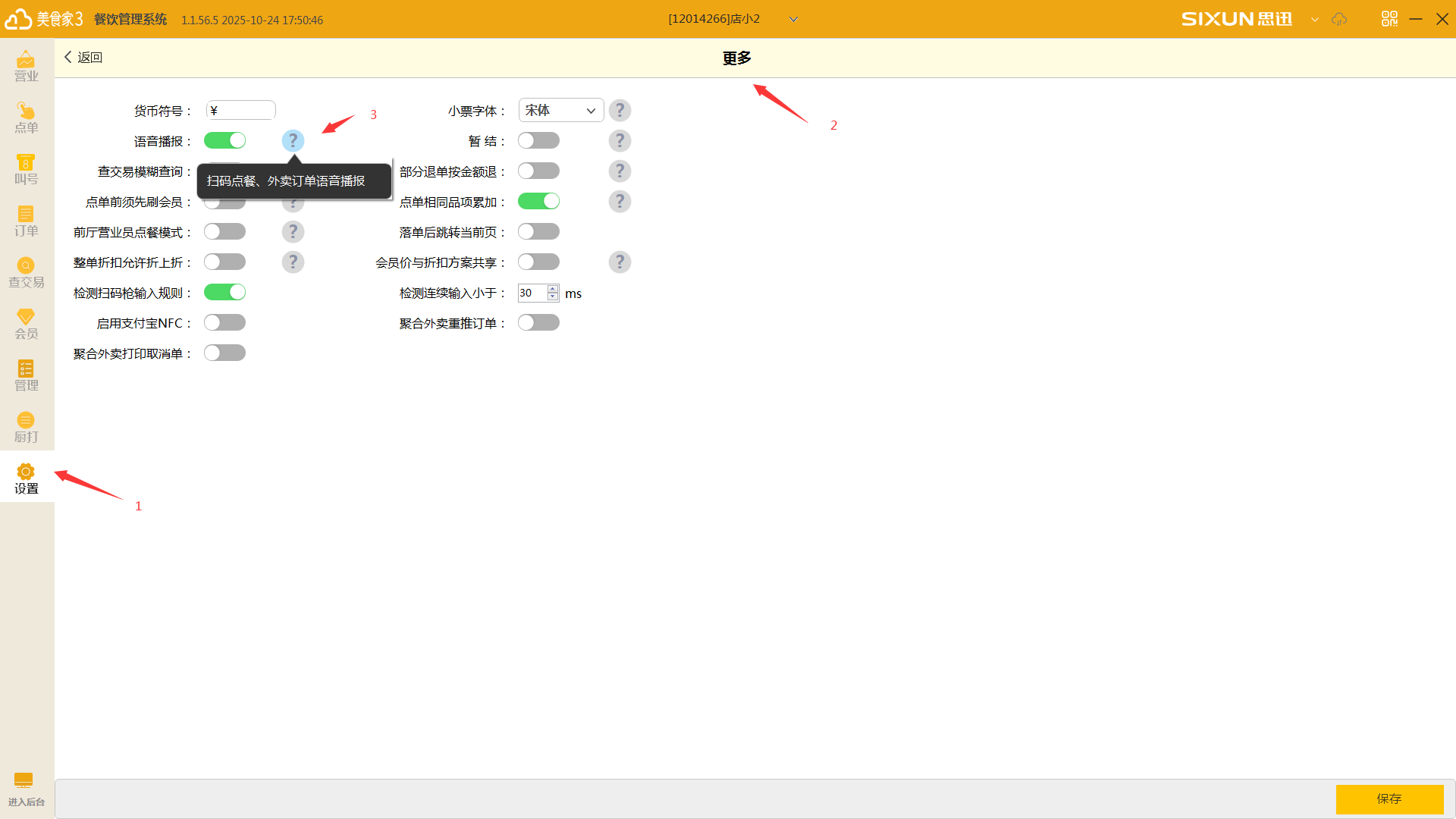Click 进入后台 backend icon
Image resolution: width=1456 pixels, height=819 pixels.
(26, 789)
